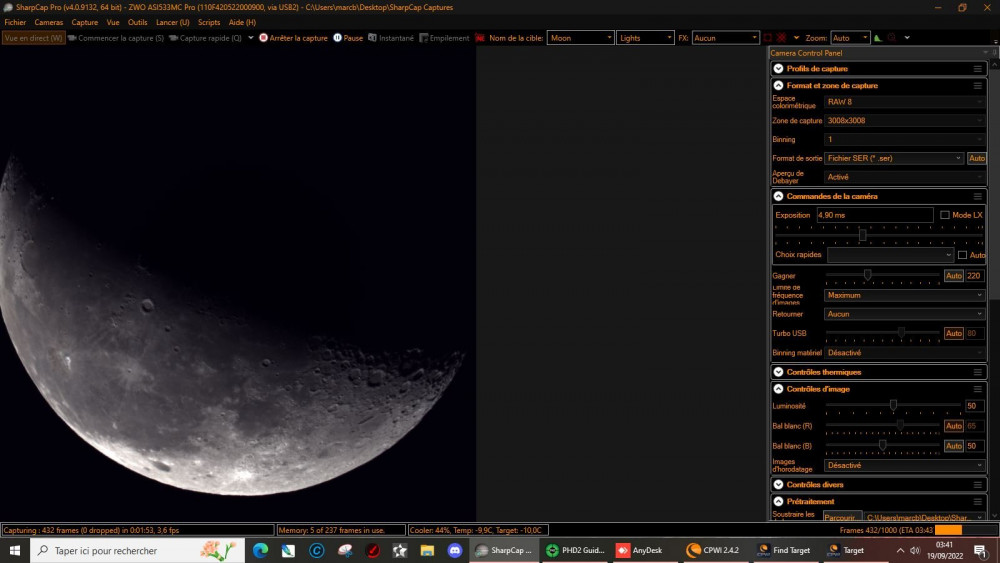The height and width of the screenshot is (563, 1000).
Task: Open File Explorer from the taskbar
Action: click(x=427, y=550)
